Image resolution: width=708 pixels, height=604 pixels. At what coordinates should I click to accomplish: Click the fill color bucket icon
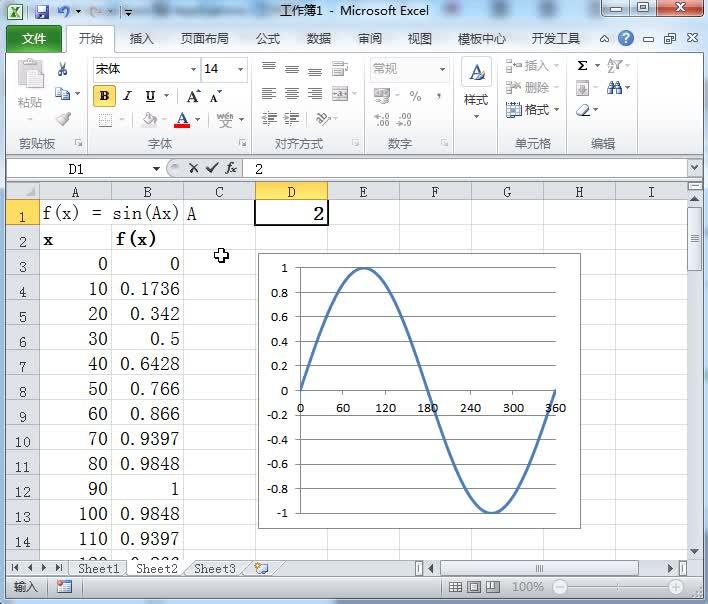pyautogui.click(x=149, y=120)
